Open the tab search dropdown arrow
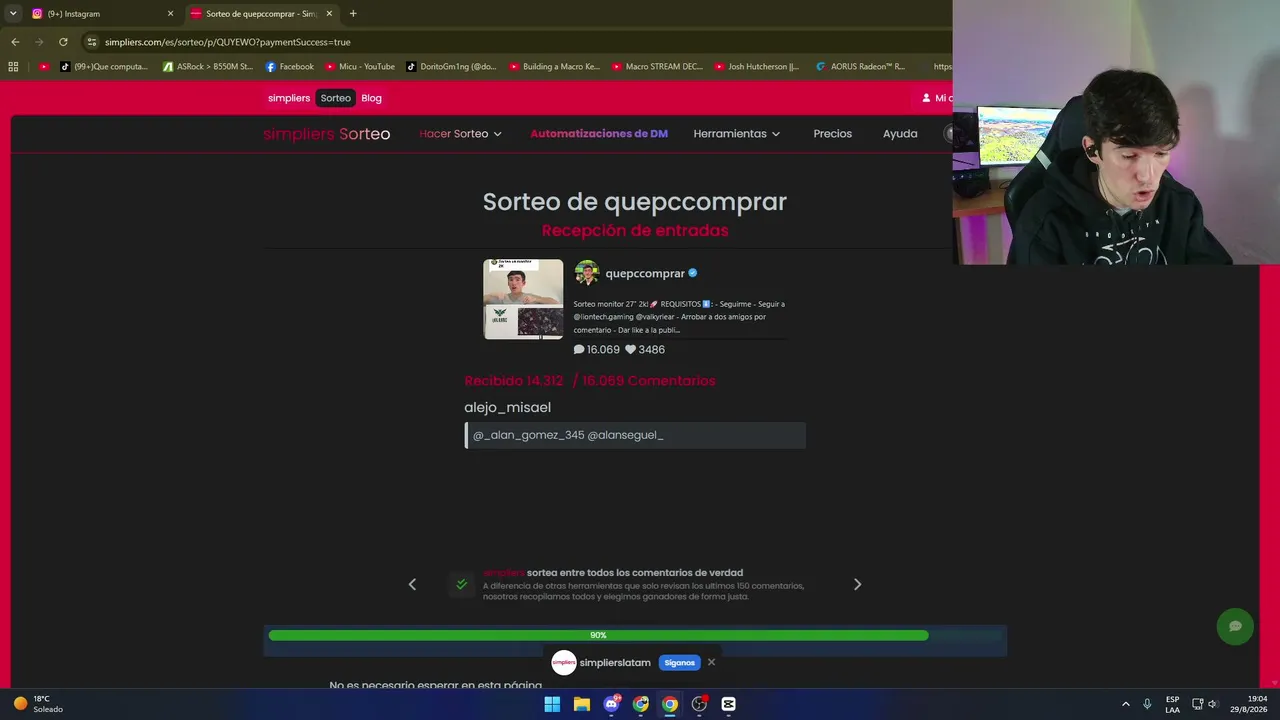Image resolution: width=1280 pixels, height=720 pixels. pos(13,14)
